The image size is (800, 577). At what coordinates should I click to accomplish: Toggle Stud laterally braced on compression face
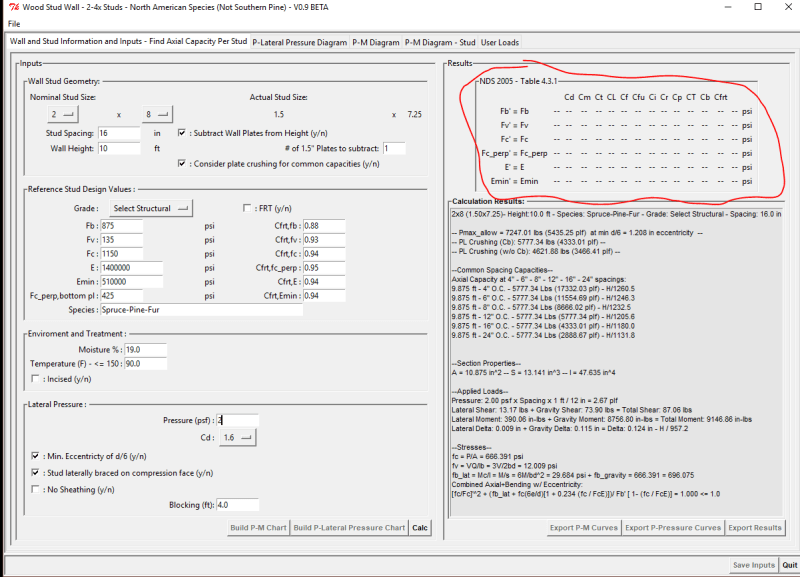click(x=35, y=472)
